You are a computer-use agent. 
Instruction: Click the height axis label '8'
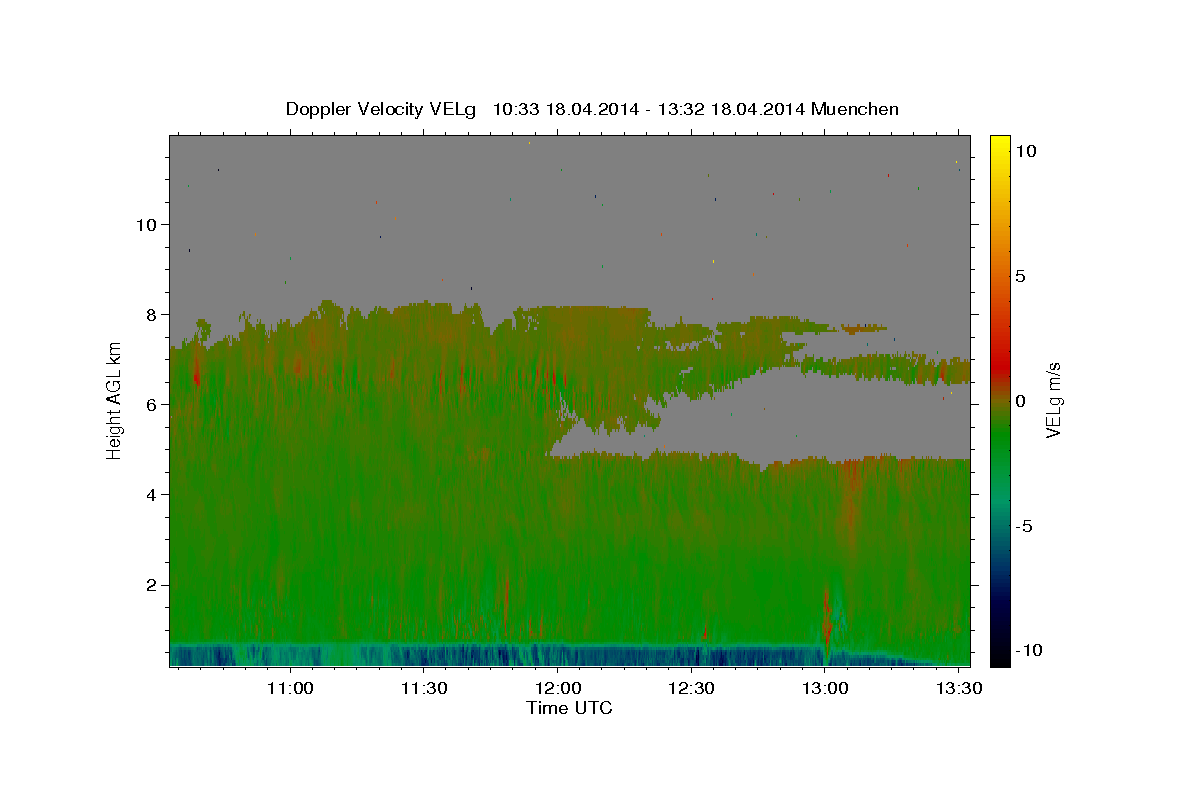[152, 314]
